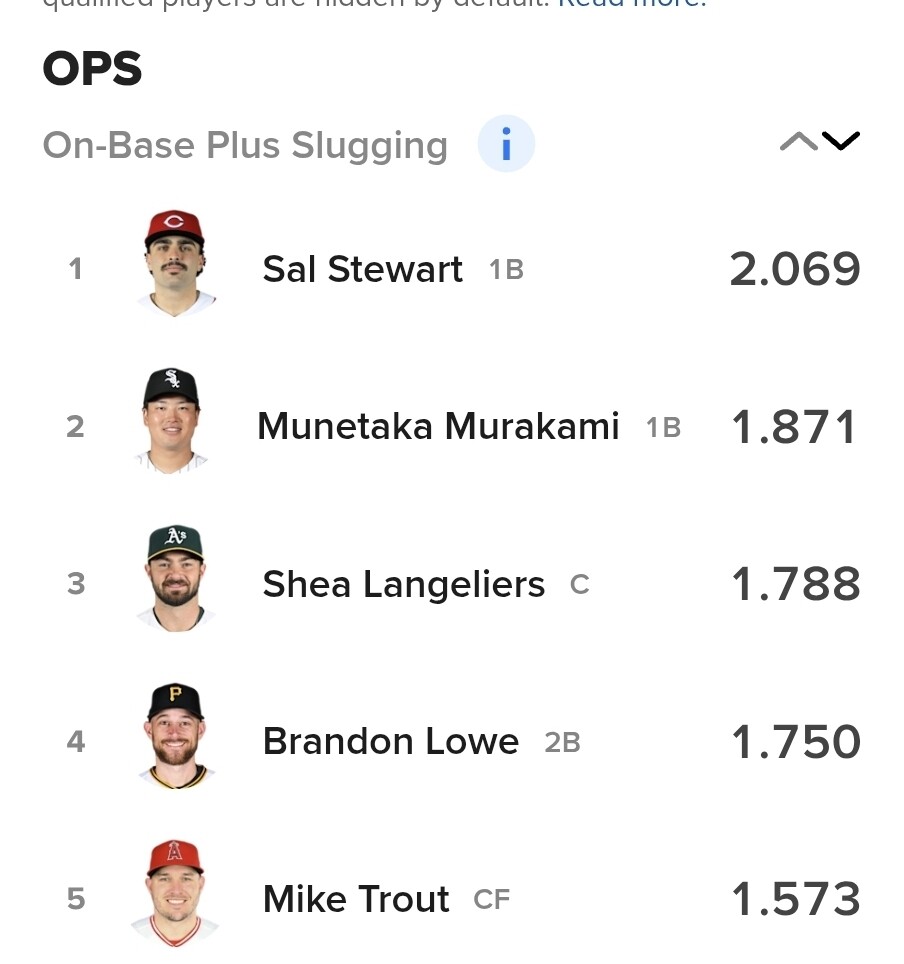Open Munetaka Murakami's headshot photo

click(x=172, y=421)
